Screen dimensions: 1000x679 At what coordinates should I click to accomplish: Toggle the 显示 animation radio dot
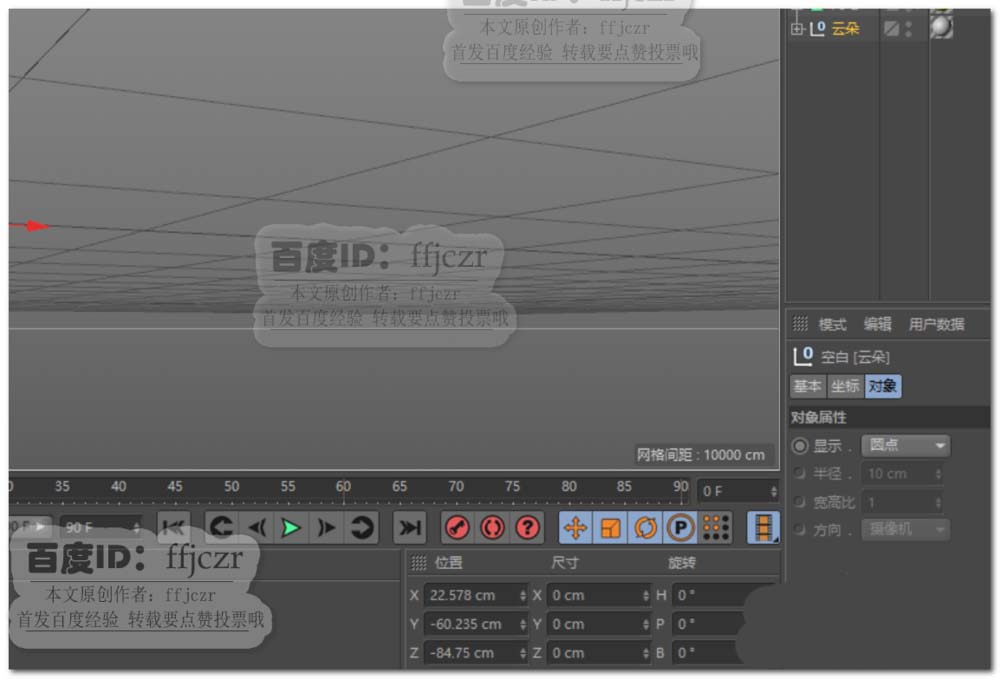click(x=800, y=446)
